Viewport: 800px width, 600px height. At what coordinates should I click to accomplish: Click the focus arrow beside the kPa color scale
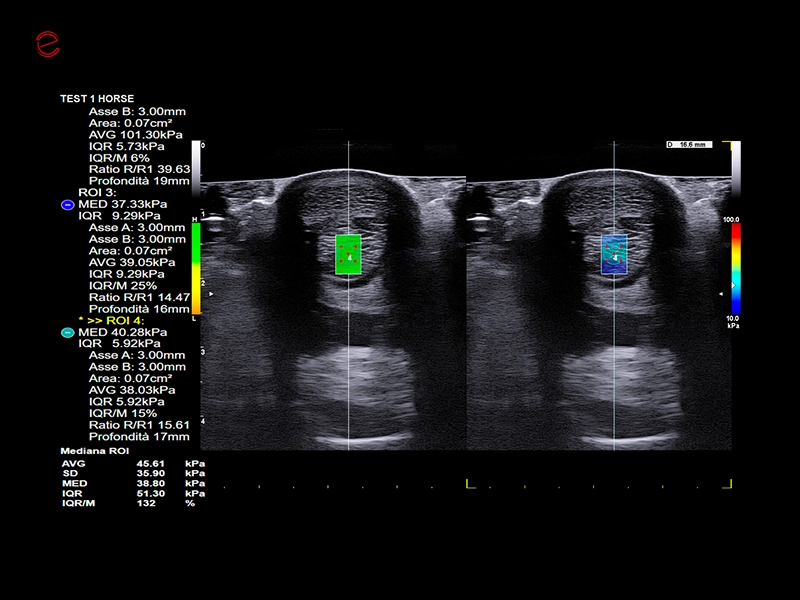coord(722,294)
